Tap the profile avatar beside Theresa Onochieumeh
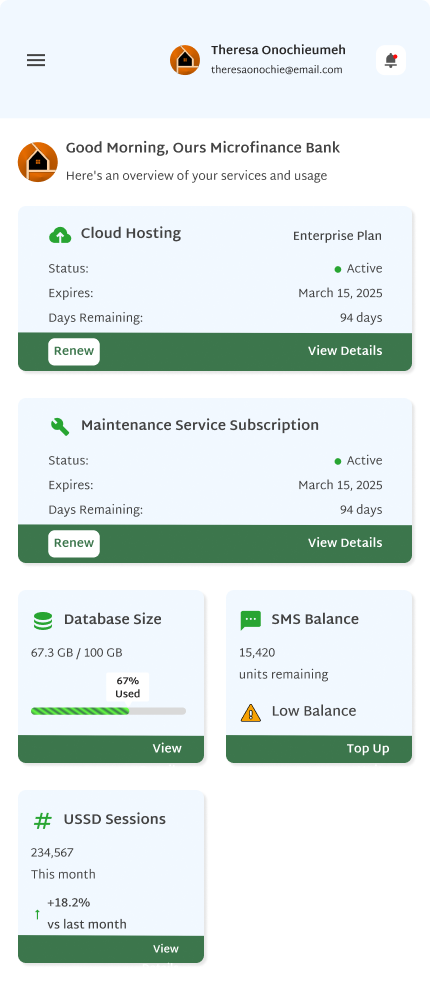Screen dimensions: 430x982 point(185,60)
